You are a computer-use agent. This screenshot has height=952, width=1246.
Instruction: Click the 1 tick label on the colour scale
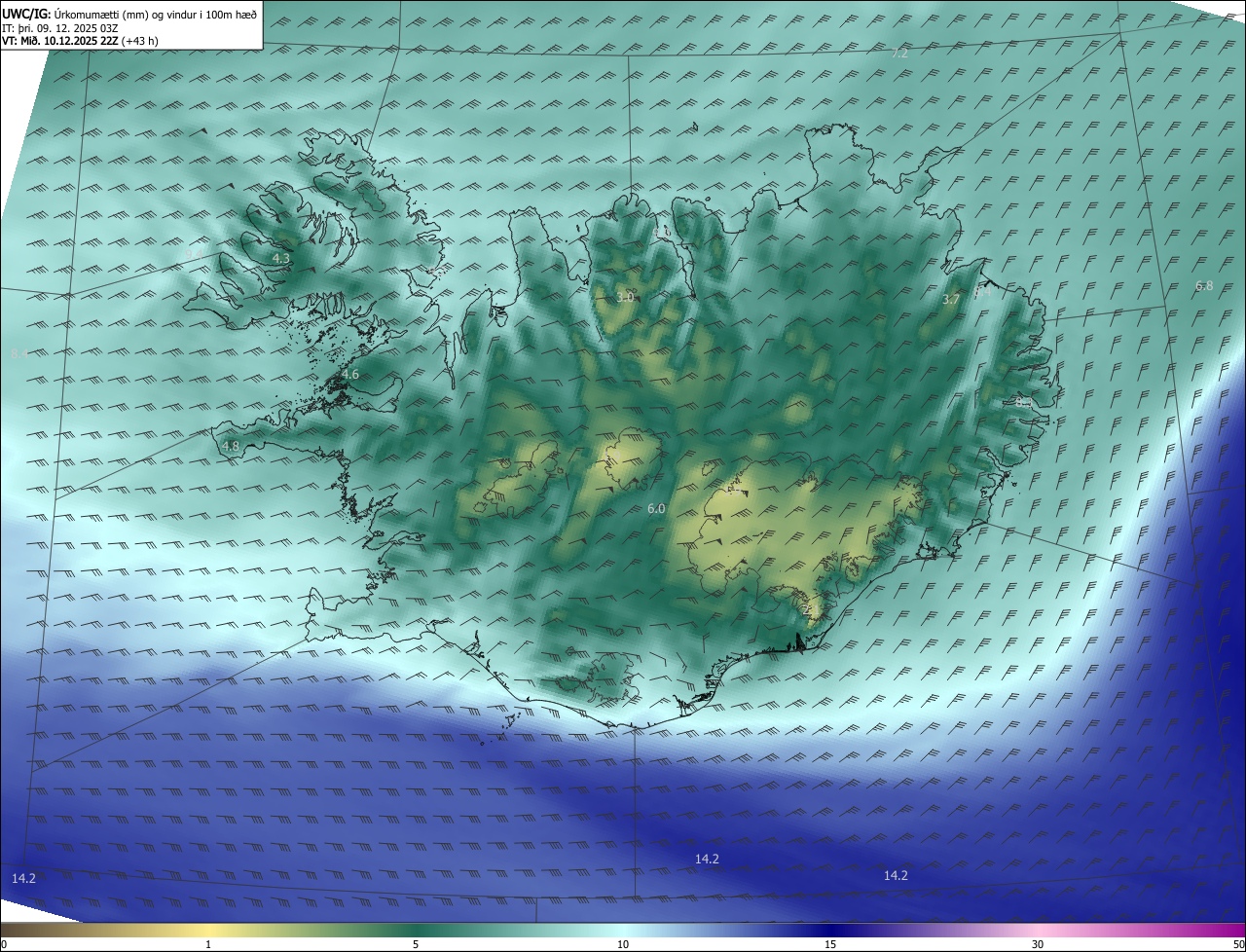click(208, 944)
